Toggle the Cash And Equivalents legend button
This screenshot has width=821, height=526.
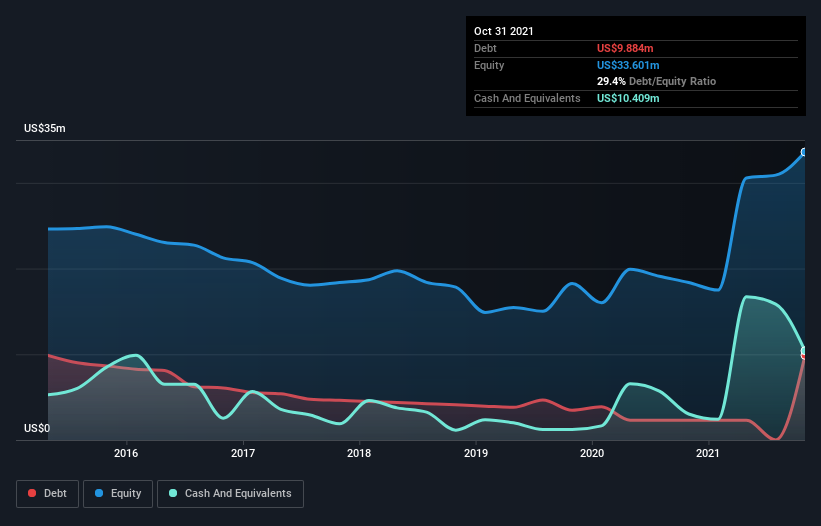tap(230, 494)
